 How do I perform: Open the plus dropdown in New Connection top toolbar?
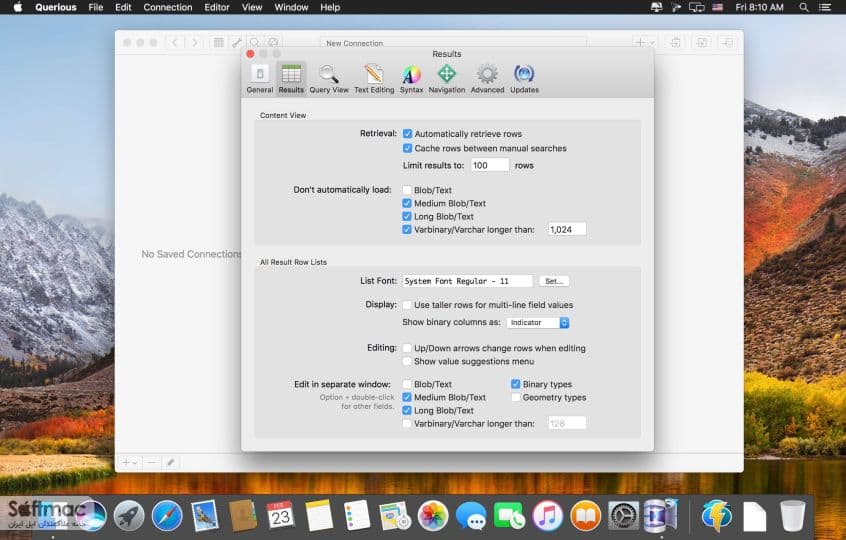coord(645,42)
